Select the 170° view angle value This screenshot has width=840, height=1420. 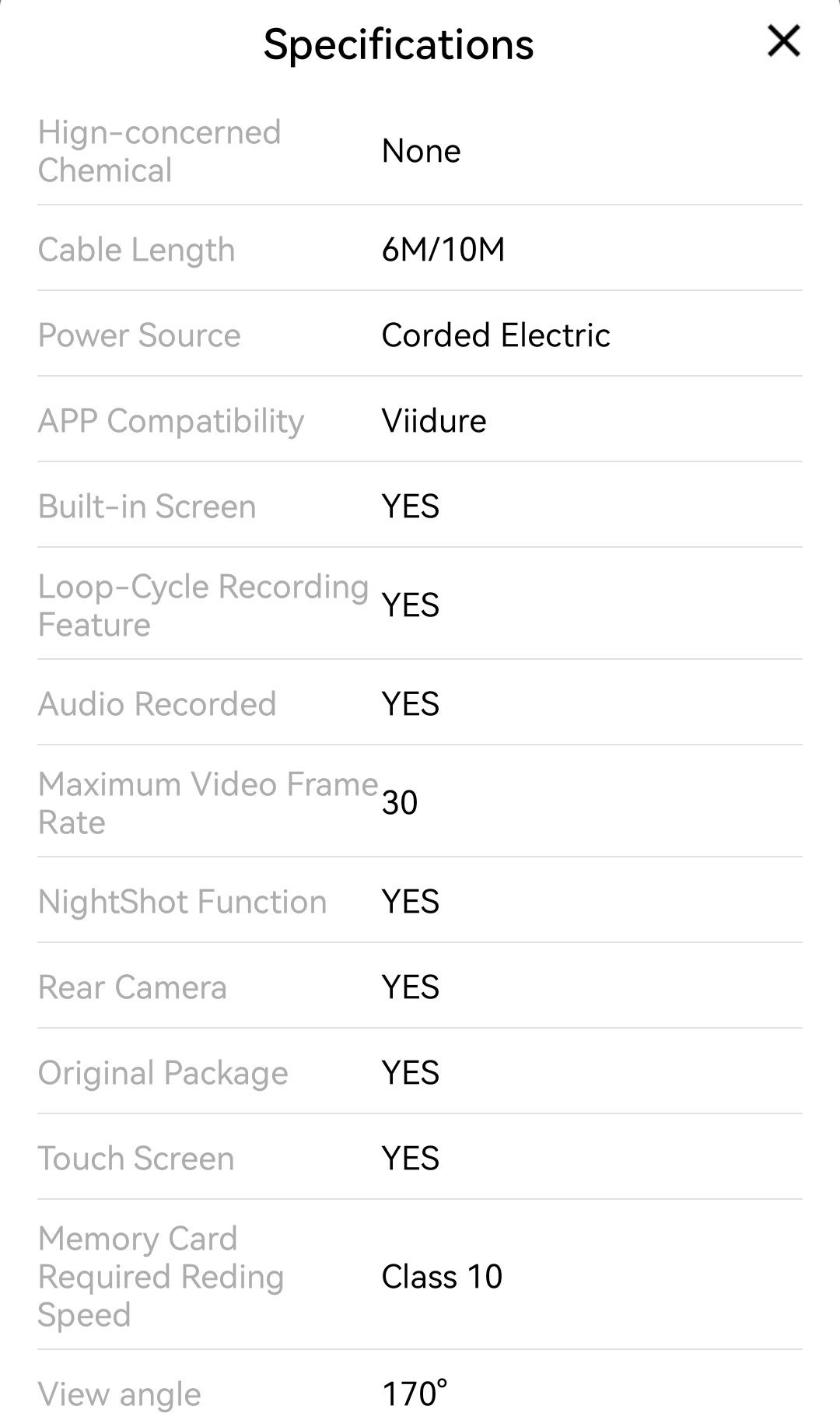coord(415,1394)
